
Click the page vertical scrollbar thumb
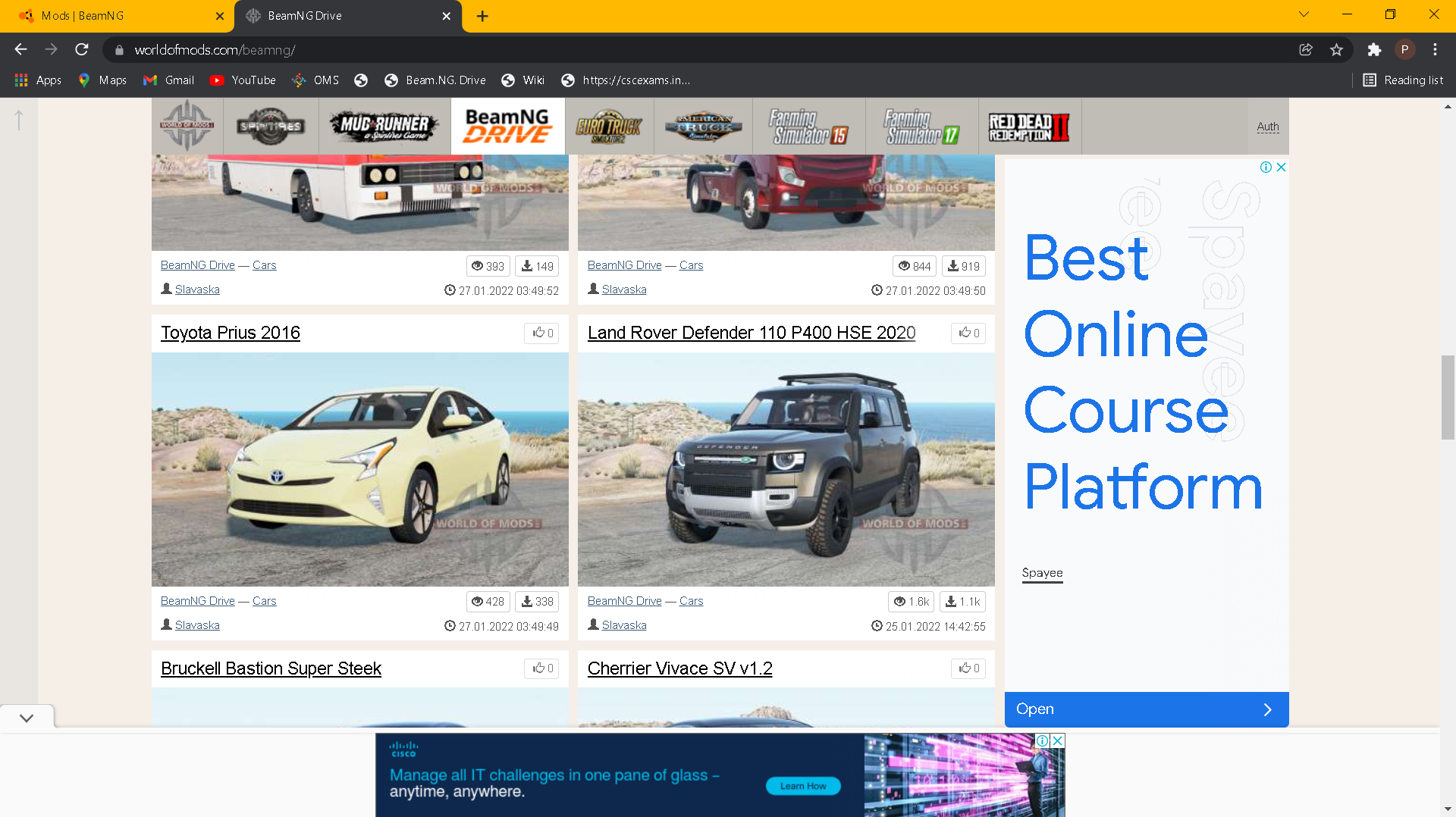[1448, 397]
